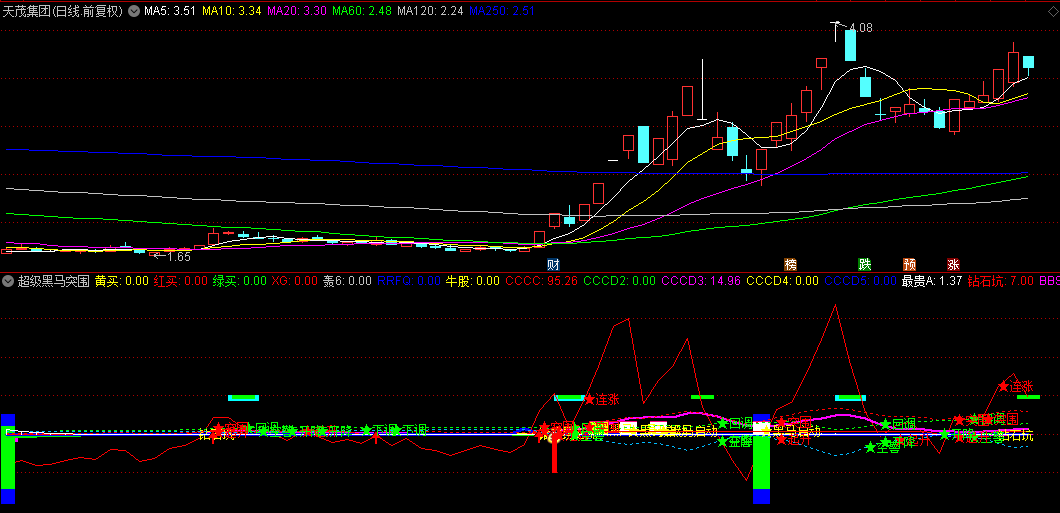Click the 1.65 low price annotation
Screen dimensions: 1060x513
tap(178, 256)
